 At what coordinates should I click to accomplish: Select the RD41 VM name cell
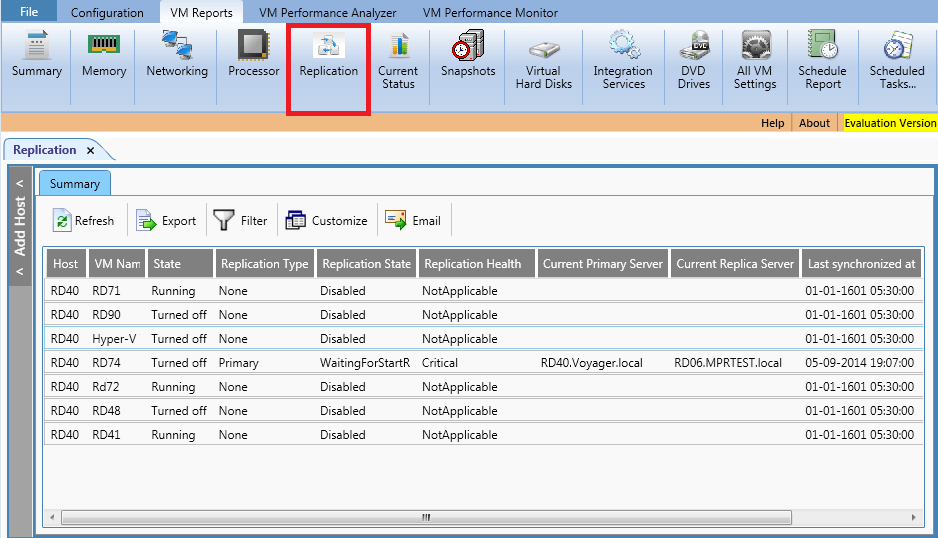coord(106,434)
